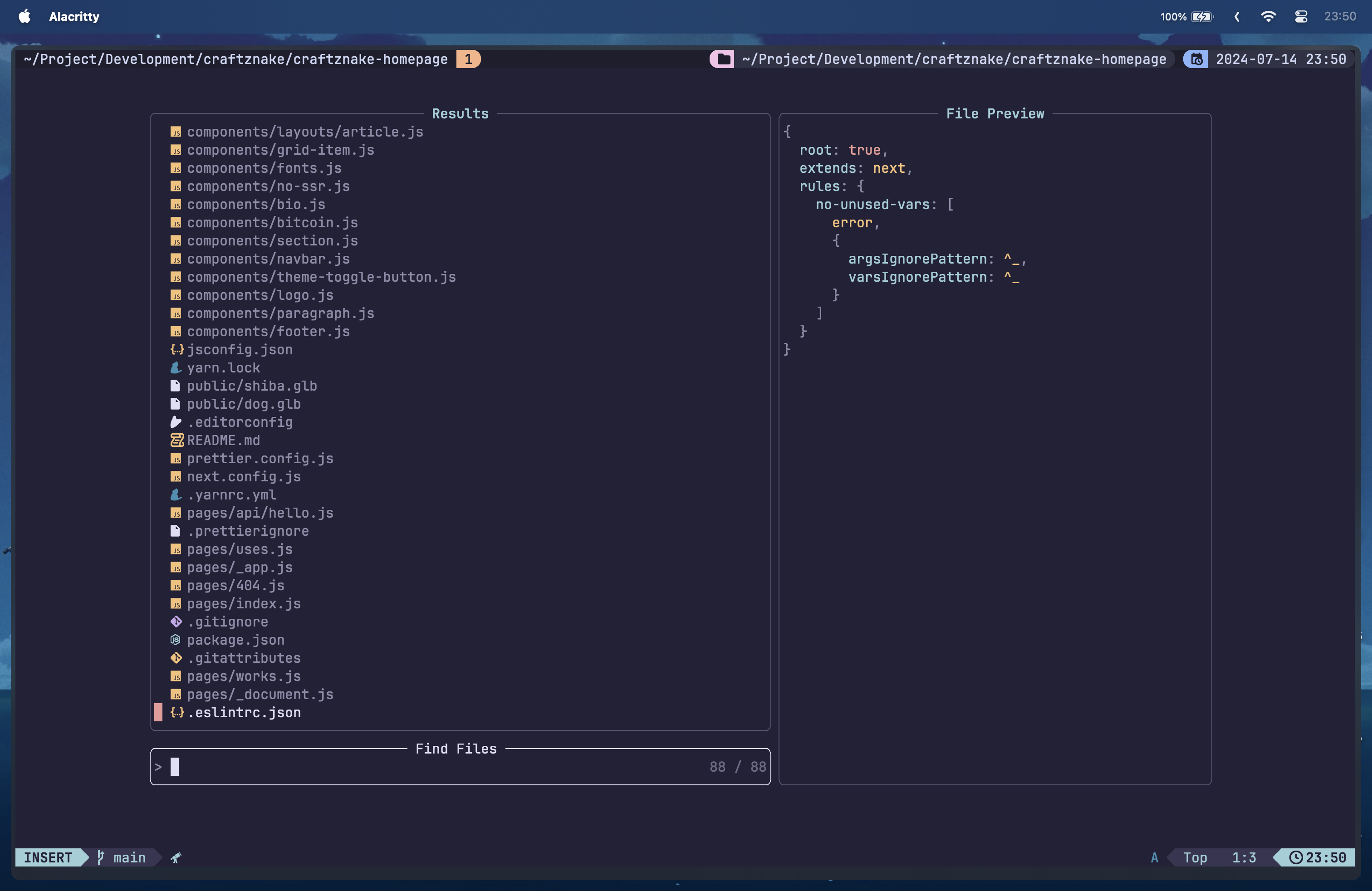Viewport: 1372px width, 891px height.
Task: Choose README.md in the file results
Action: 223,441
